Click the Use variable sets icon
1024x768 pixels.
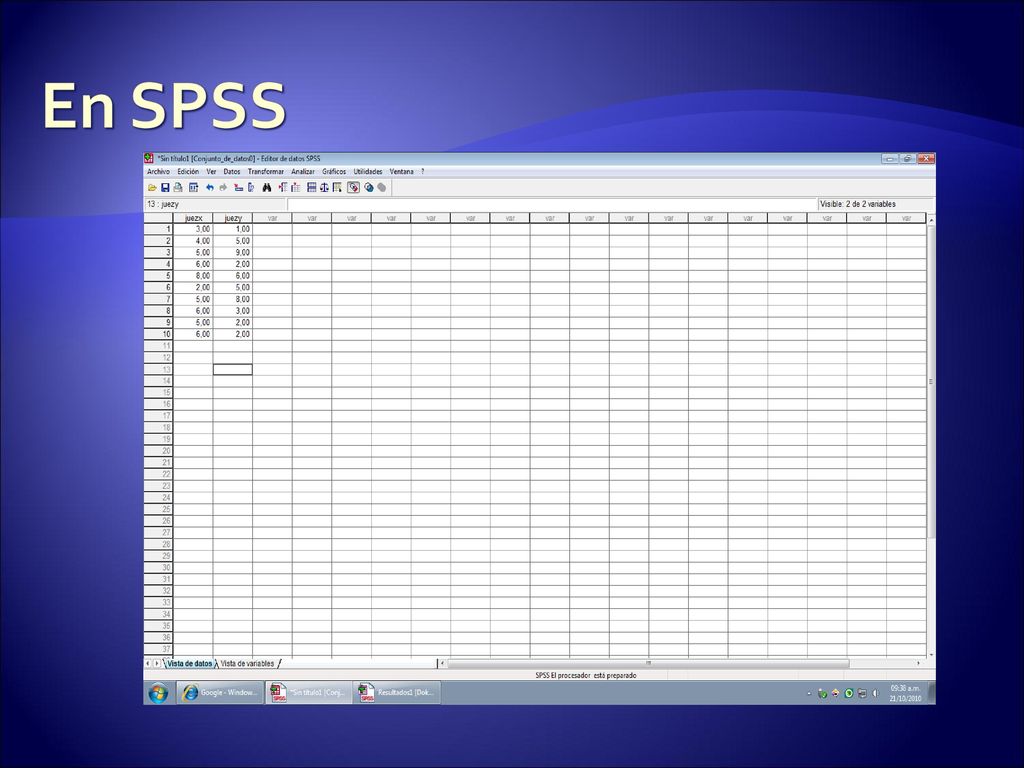pyautogui.click(x=369, y=187)
